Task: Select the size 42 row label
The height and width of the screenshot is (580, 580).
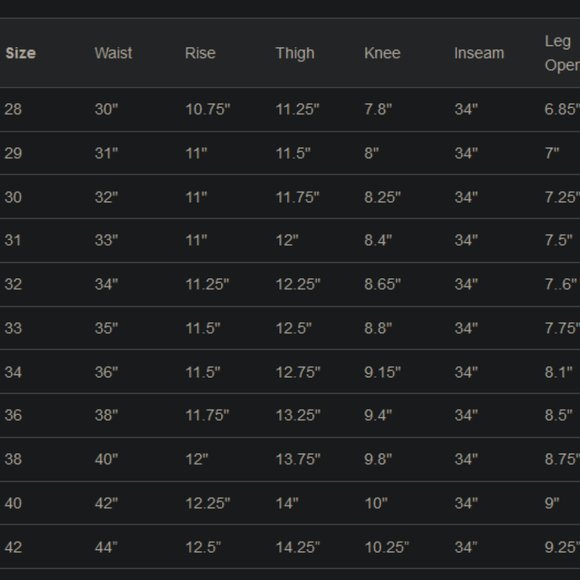Action: [x=13, y=547]
